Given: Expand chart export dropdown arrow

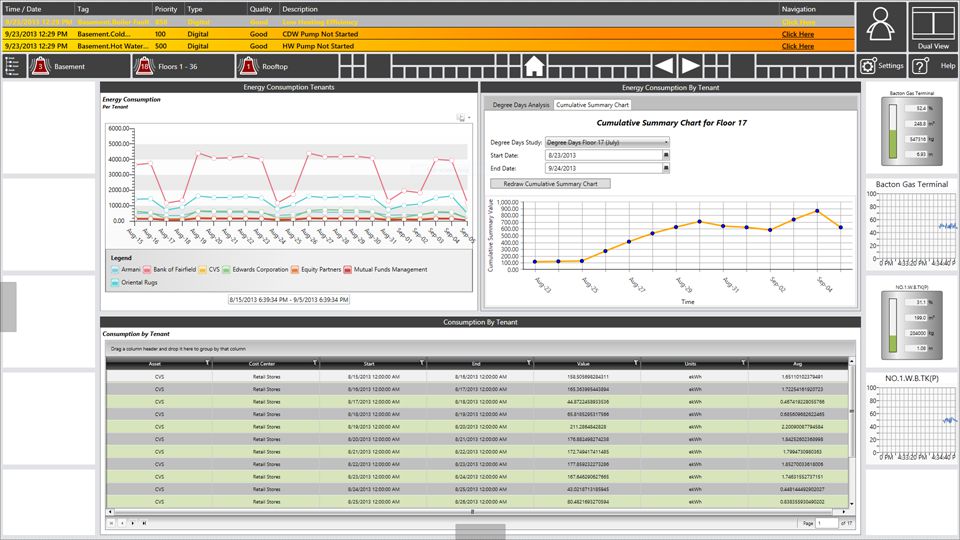Looking at the screenshot, I should [469, 118].
